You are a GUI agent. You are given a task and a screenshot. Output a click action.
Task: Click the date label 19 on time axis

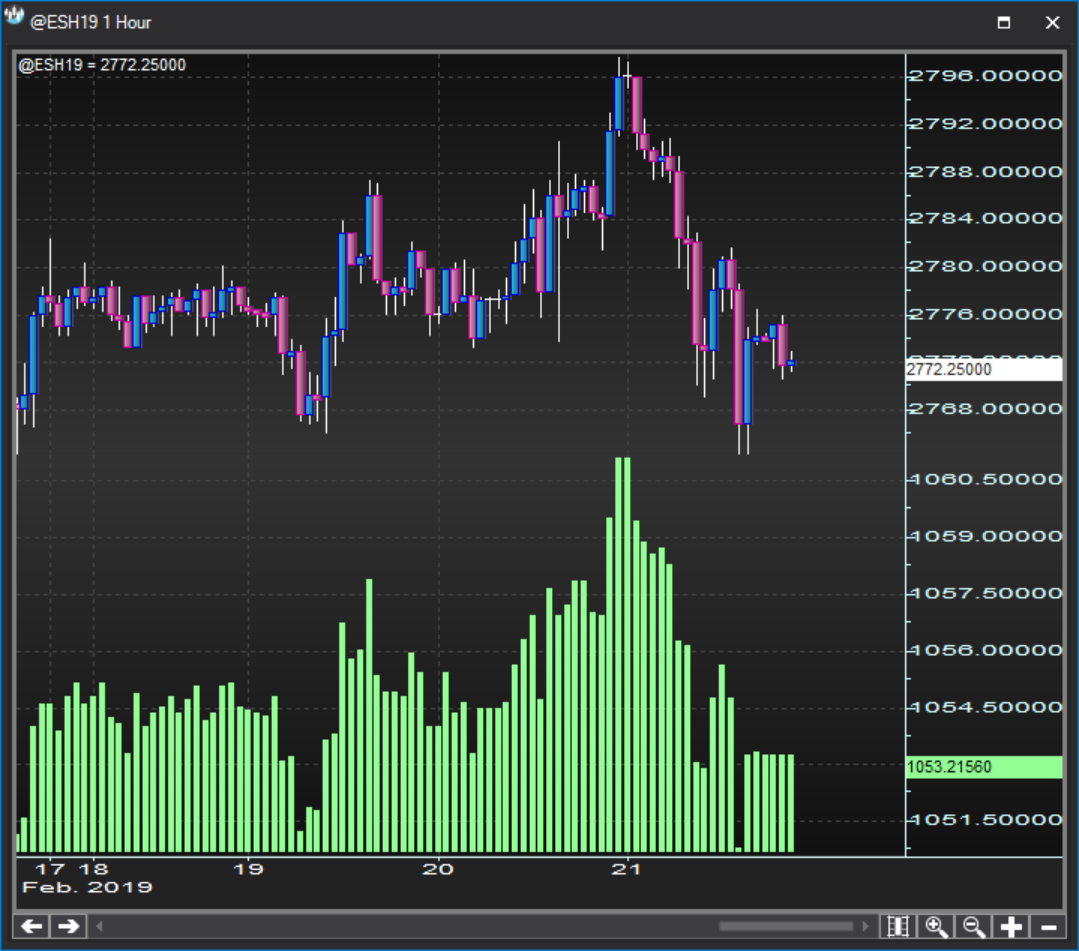point(248,869)
